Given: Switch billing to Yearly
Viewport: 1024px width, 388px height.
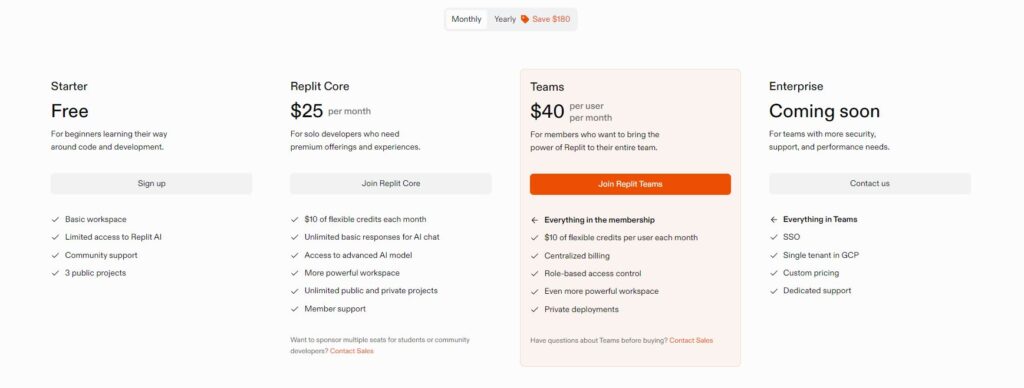Looking at the screenshot, I should click(505, 19).
